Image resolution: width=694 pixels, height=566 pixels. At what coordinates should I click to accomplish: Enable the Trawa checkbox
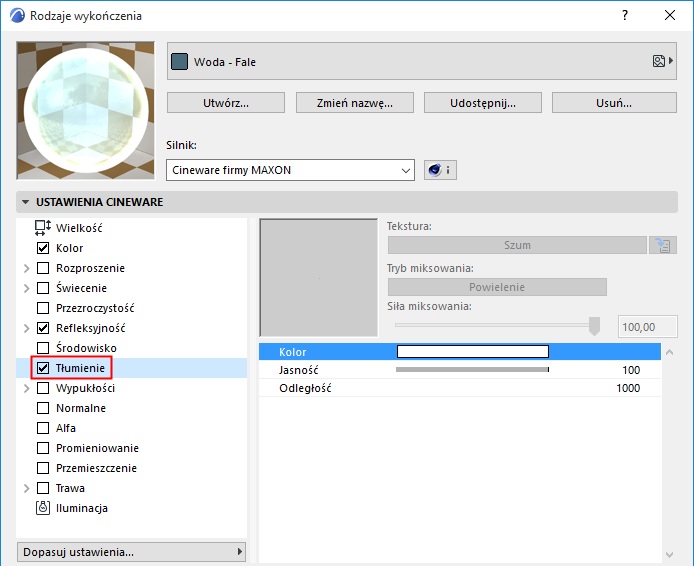pyautogui.click(x=43, y=488)
